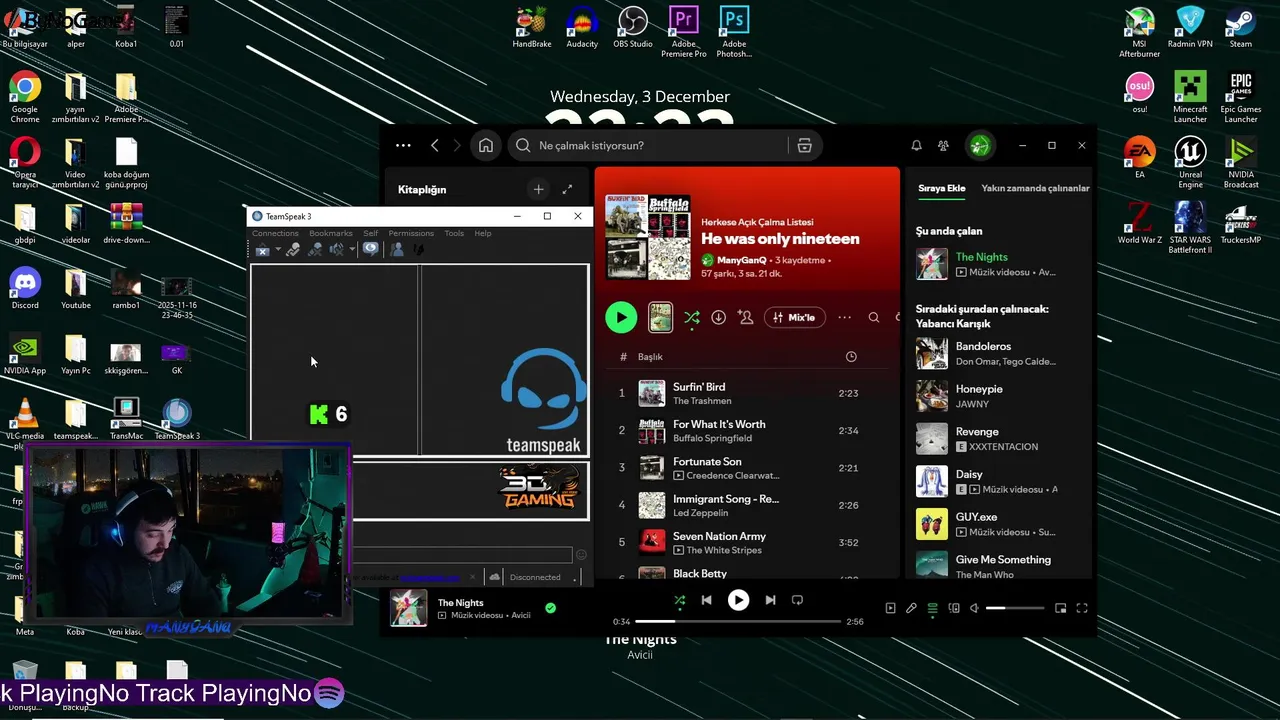Toggle connect to a device panel
This screenshot has width=1280, height=720.
coord(953,608)
